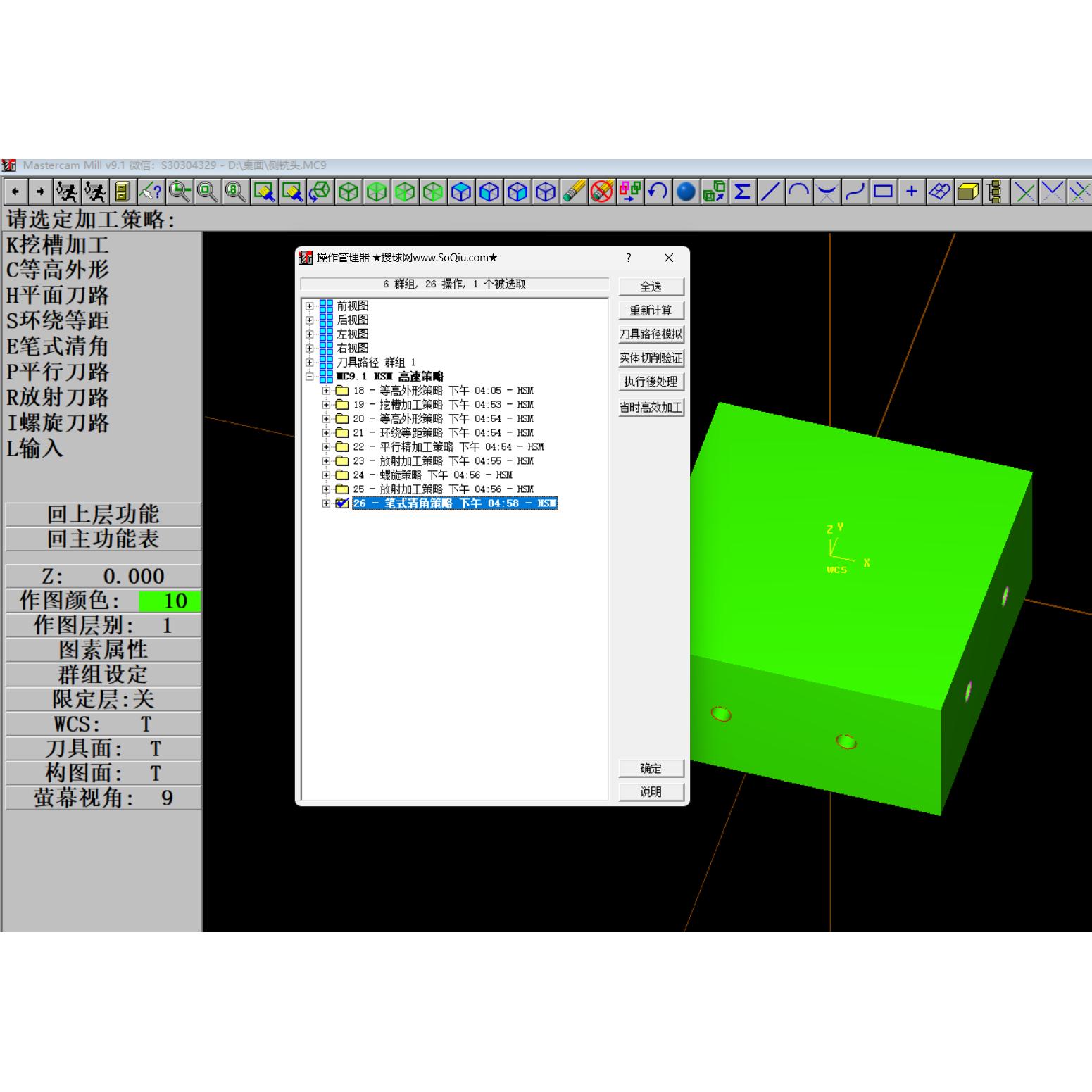Expand operation 24 螺旋策略
Image resolution: width=1092 pixels, height=1092 pixels.
pyautogui.click(x=326, y=475)
